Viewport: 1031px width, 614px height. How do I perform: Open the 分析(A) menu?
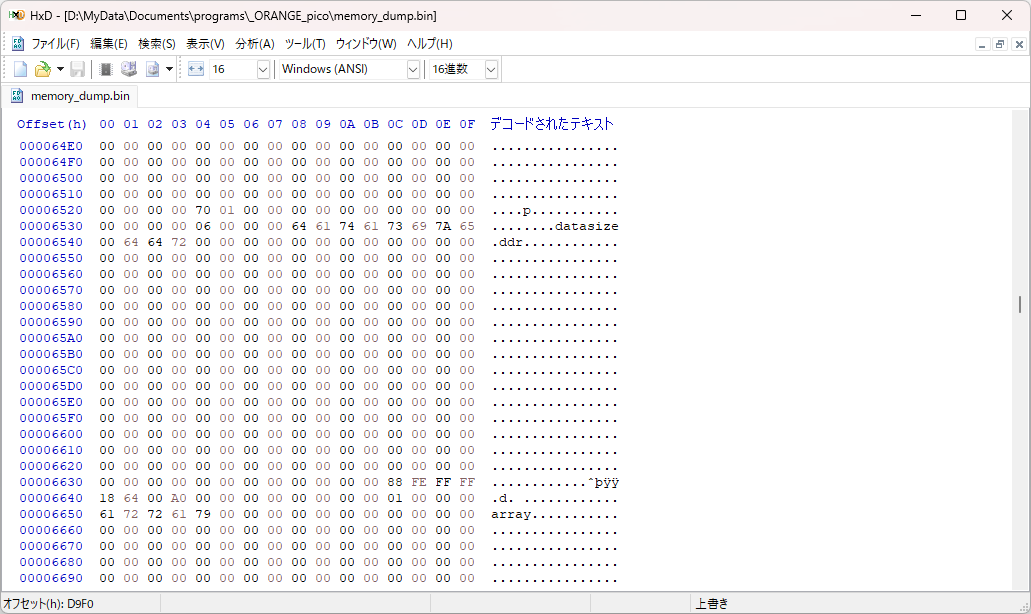pos(255,44)
